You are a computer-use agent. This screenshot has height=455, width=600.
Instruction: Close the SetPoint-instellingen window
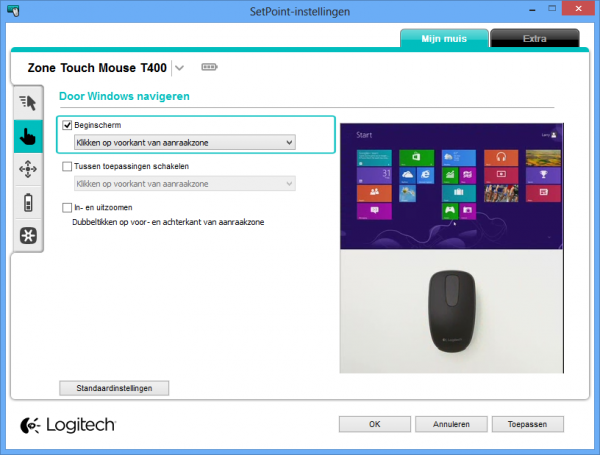[x=578, y=8]
